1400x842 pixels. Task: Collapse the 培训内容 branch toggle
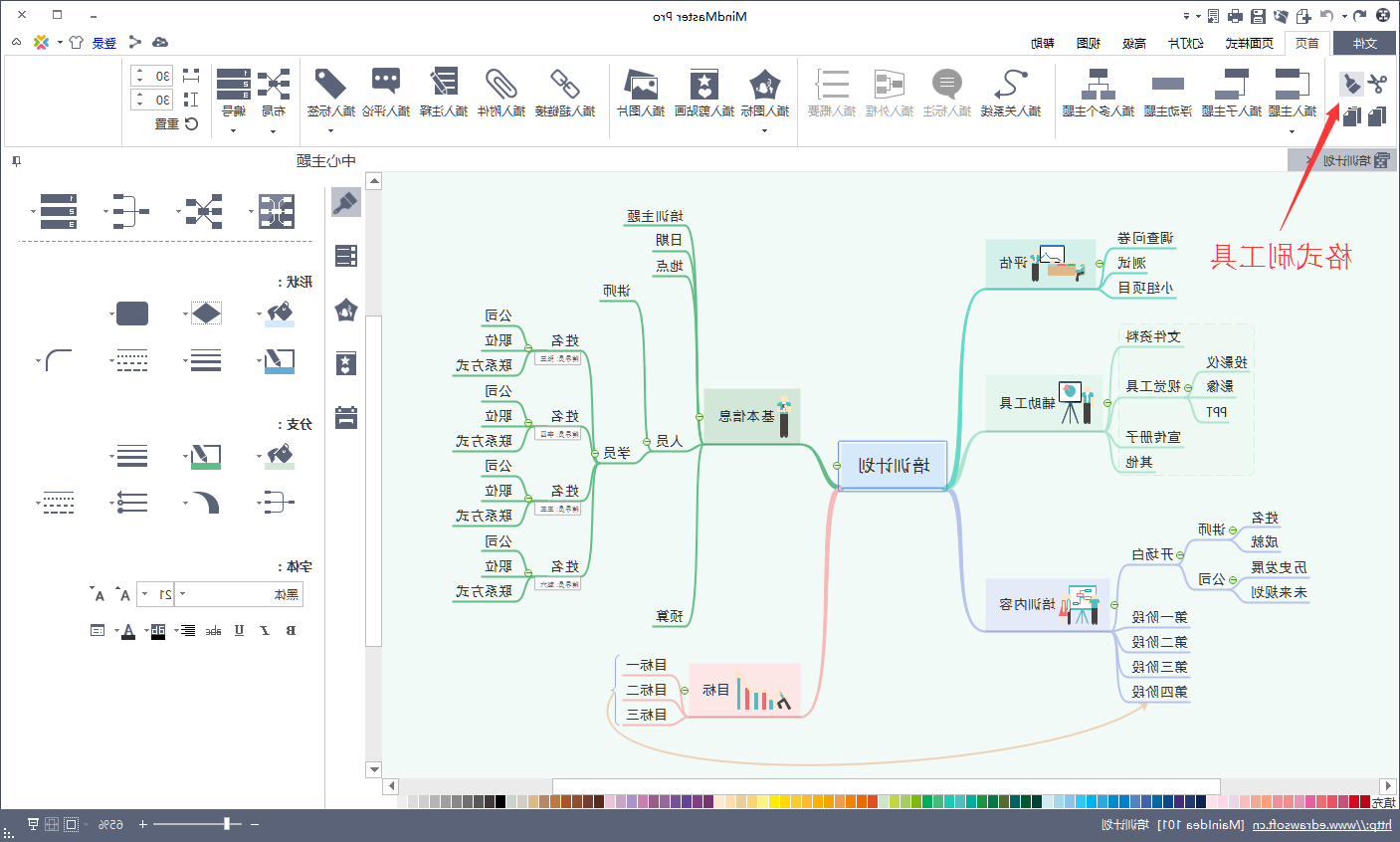(1113, 605)
